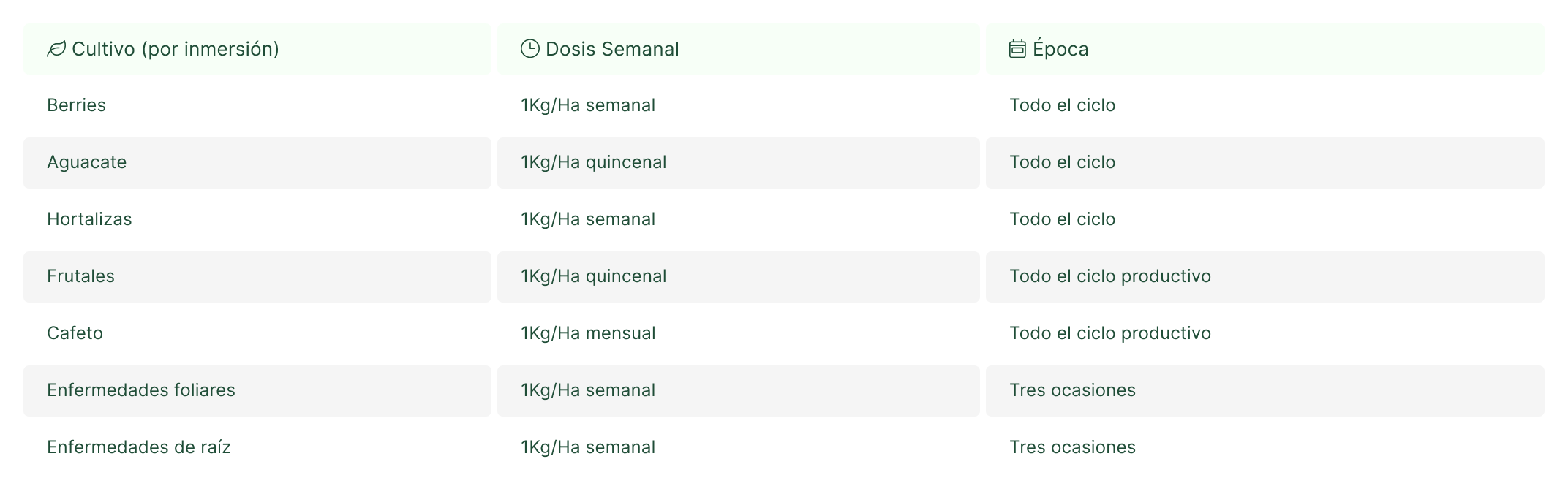Select Tres ocasiones for Enfermedades foliares
Screen dimensions: 1568x497
[1072, 390]
